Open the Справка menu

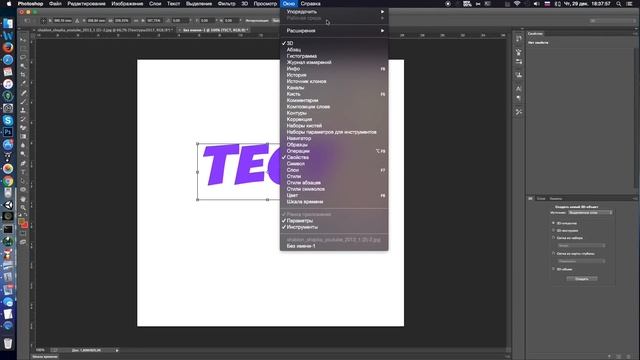[x=311, y=4]
